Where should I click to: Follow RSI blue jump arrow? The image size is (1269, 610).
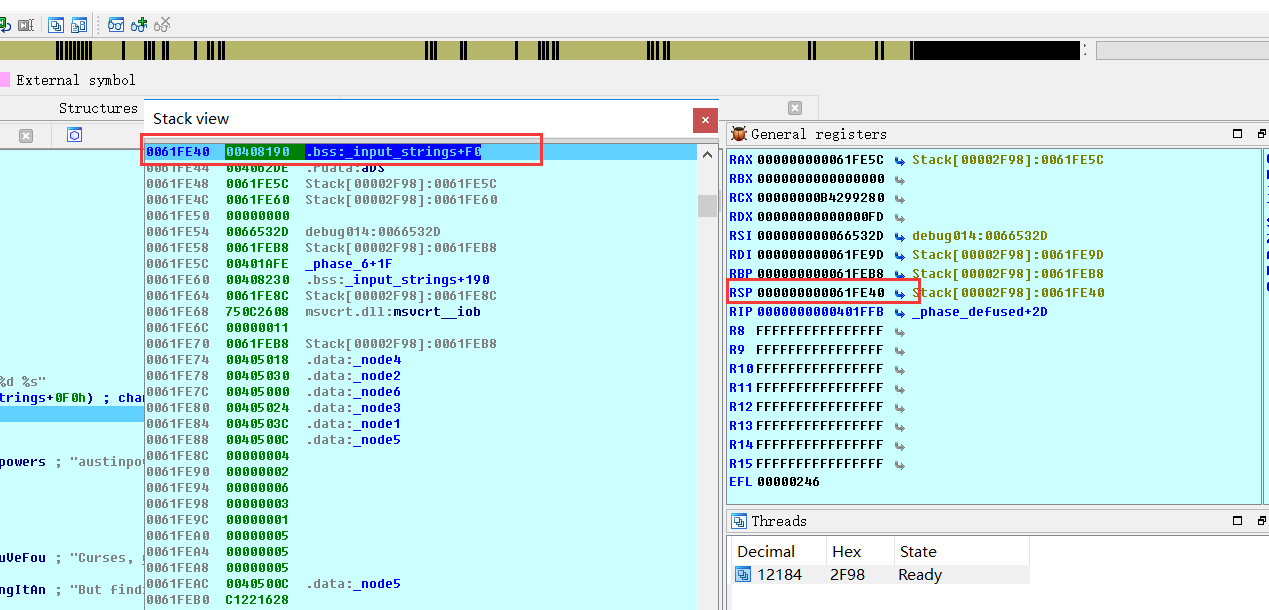[899, 236]
